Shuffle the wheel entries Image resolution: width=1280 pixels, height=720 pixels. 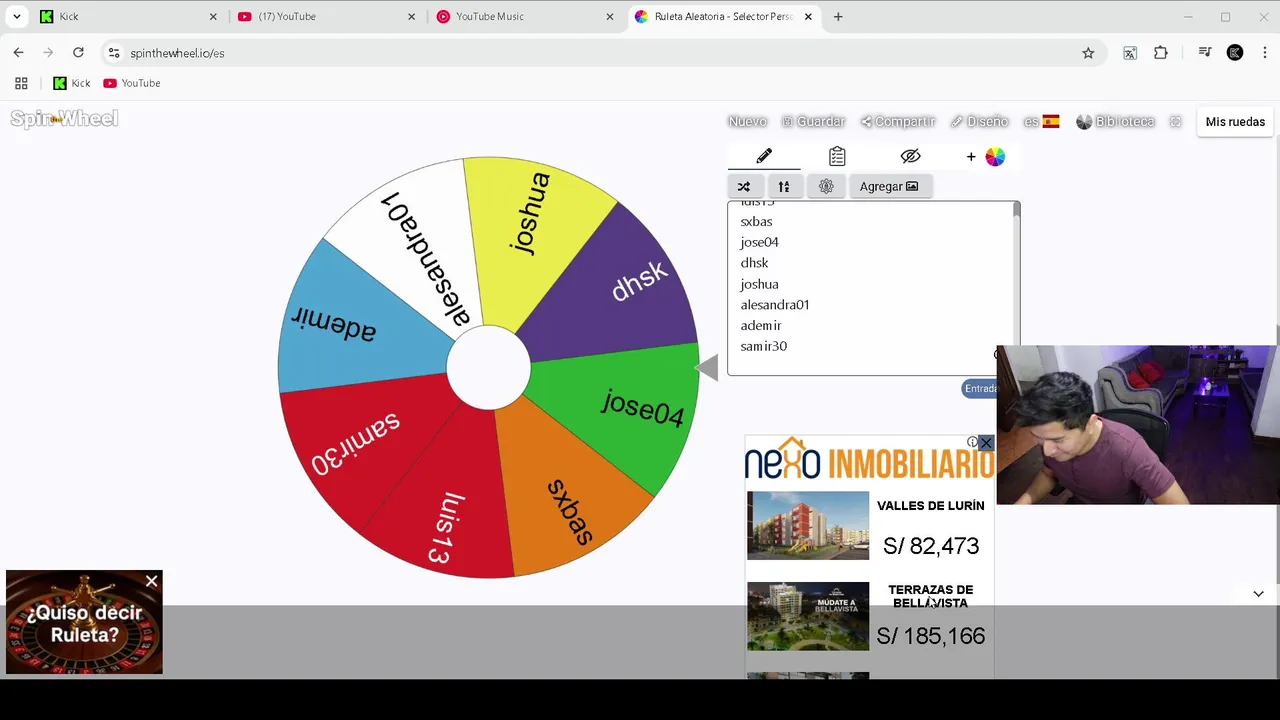[x=744, y=187]
